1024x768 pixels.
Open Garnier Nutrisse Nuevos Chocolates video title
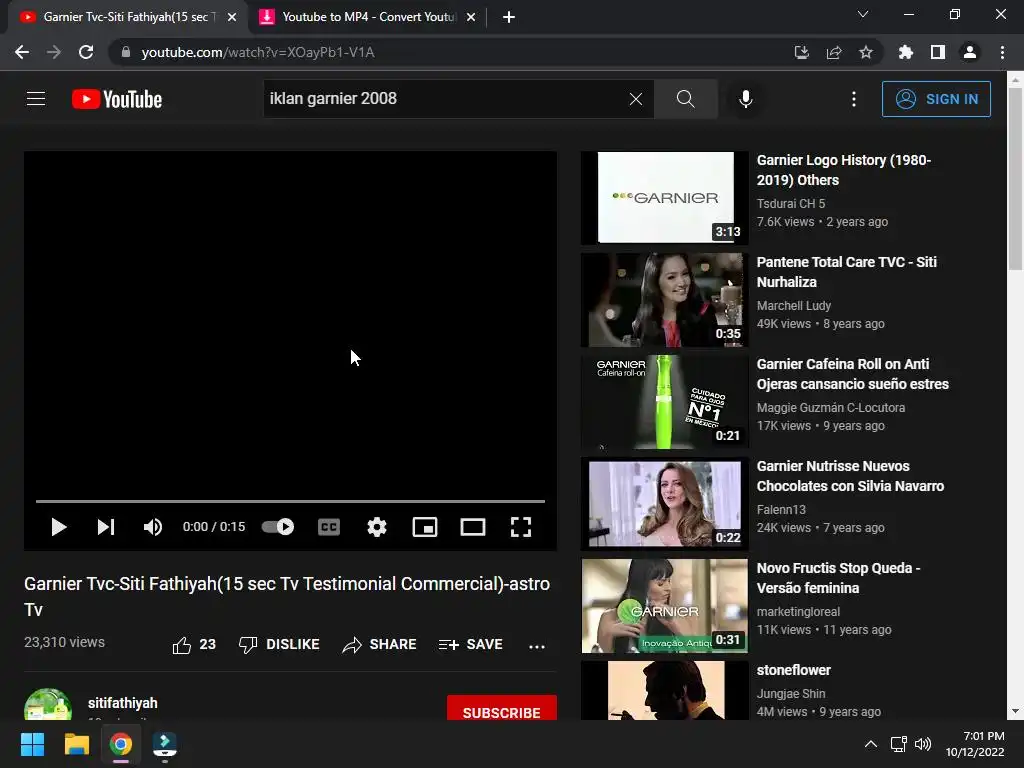850,476
